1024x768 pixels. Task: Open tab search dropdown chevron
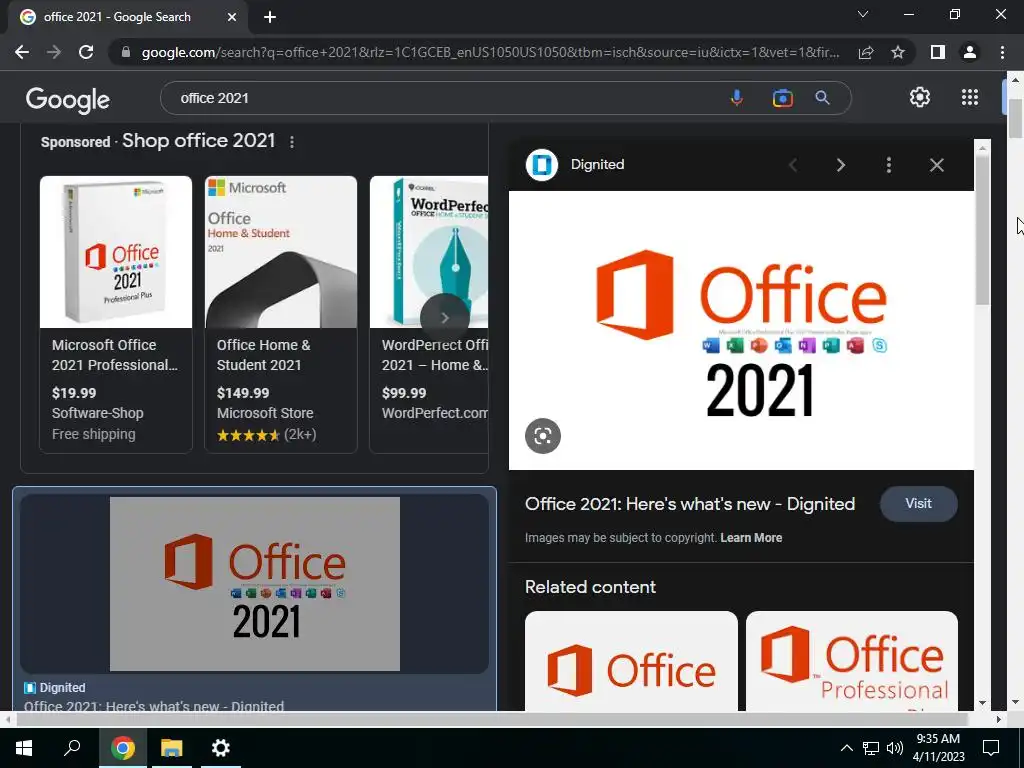tap(863, 14)
